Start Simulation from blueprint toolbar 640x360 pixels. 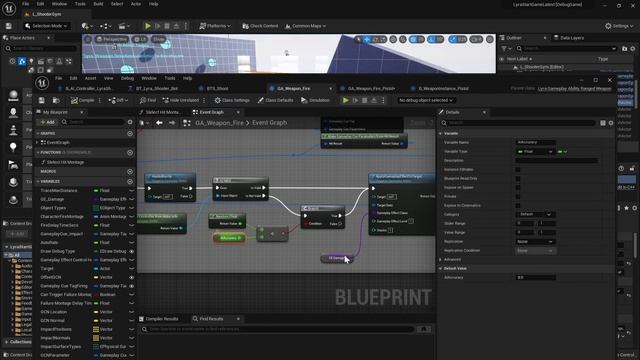click(315, 100)
